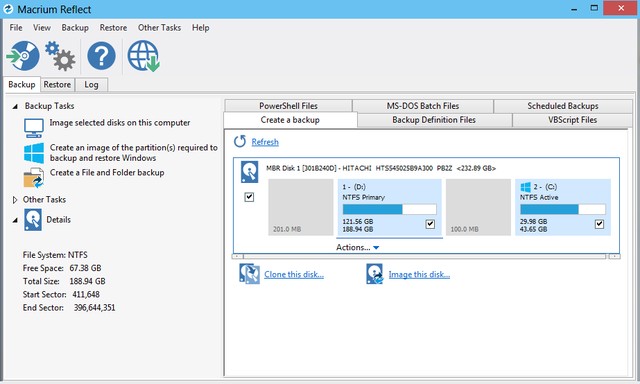The image size is (640, 384).
Task: Open the VBScript Files tab
Action: click(x=572, y=120)
